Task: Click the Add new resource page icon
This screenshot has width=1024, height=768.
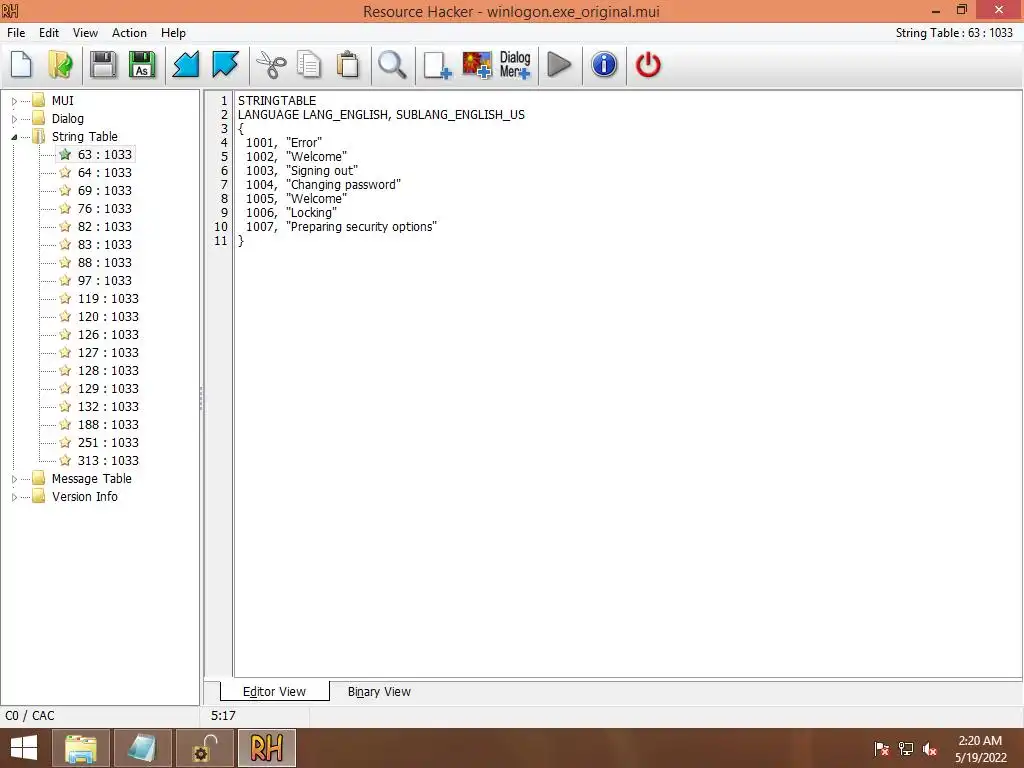Action: (437, 65)
